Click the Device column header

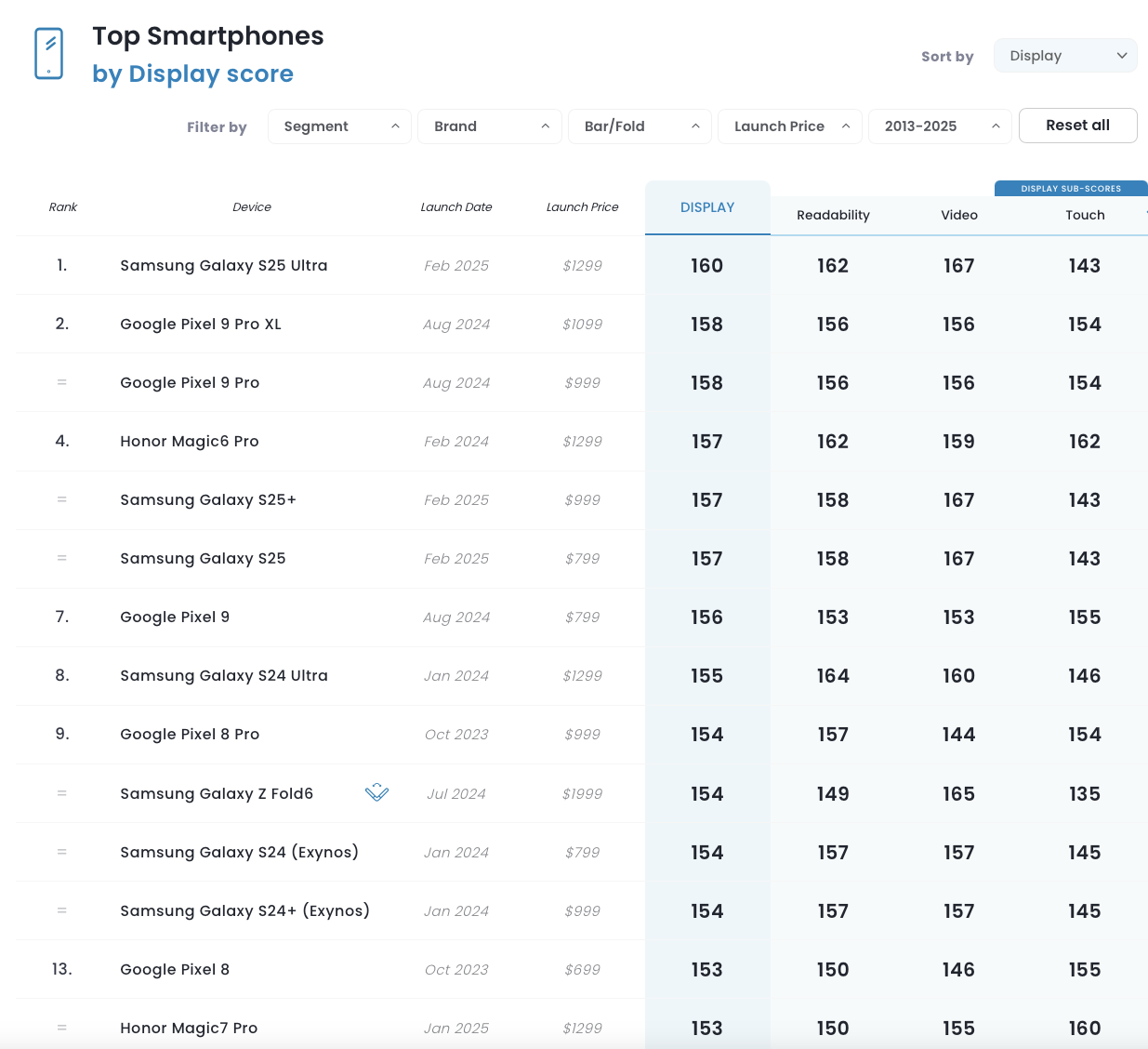[x=252, y=207]
